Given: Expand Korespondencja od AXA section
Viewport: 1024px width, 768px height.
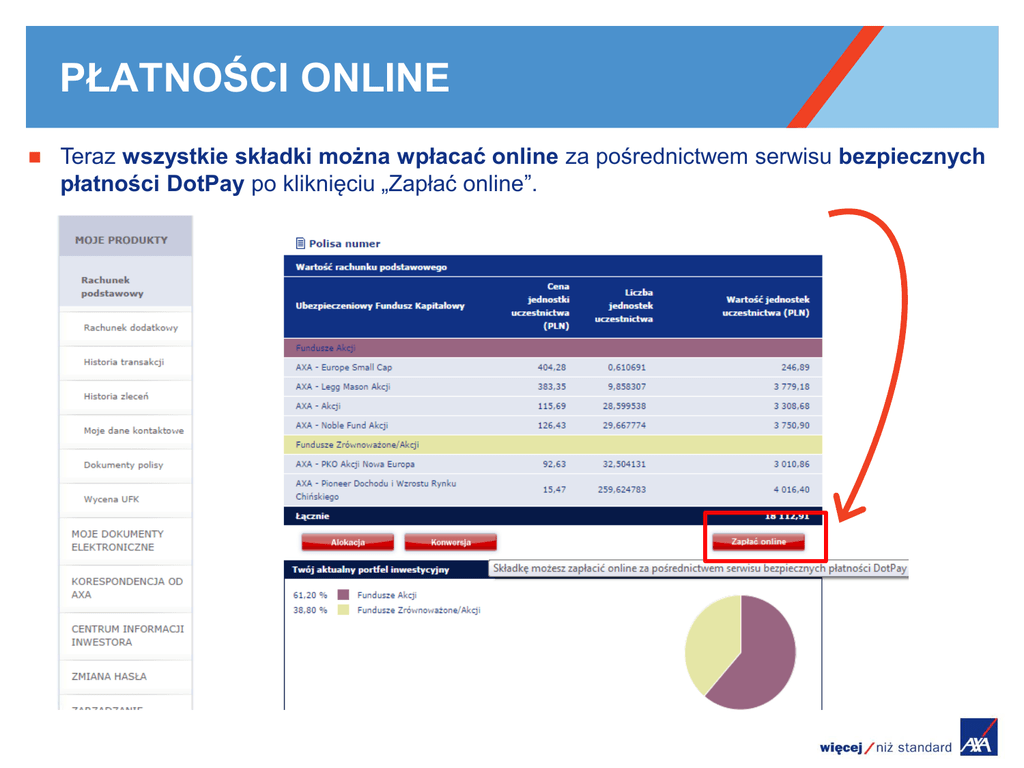Looking at the screenshot, I should [127, 588].
